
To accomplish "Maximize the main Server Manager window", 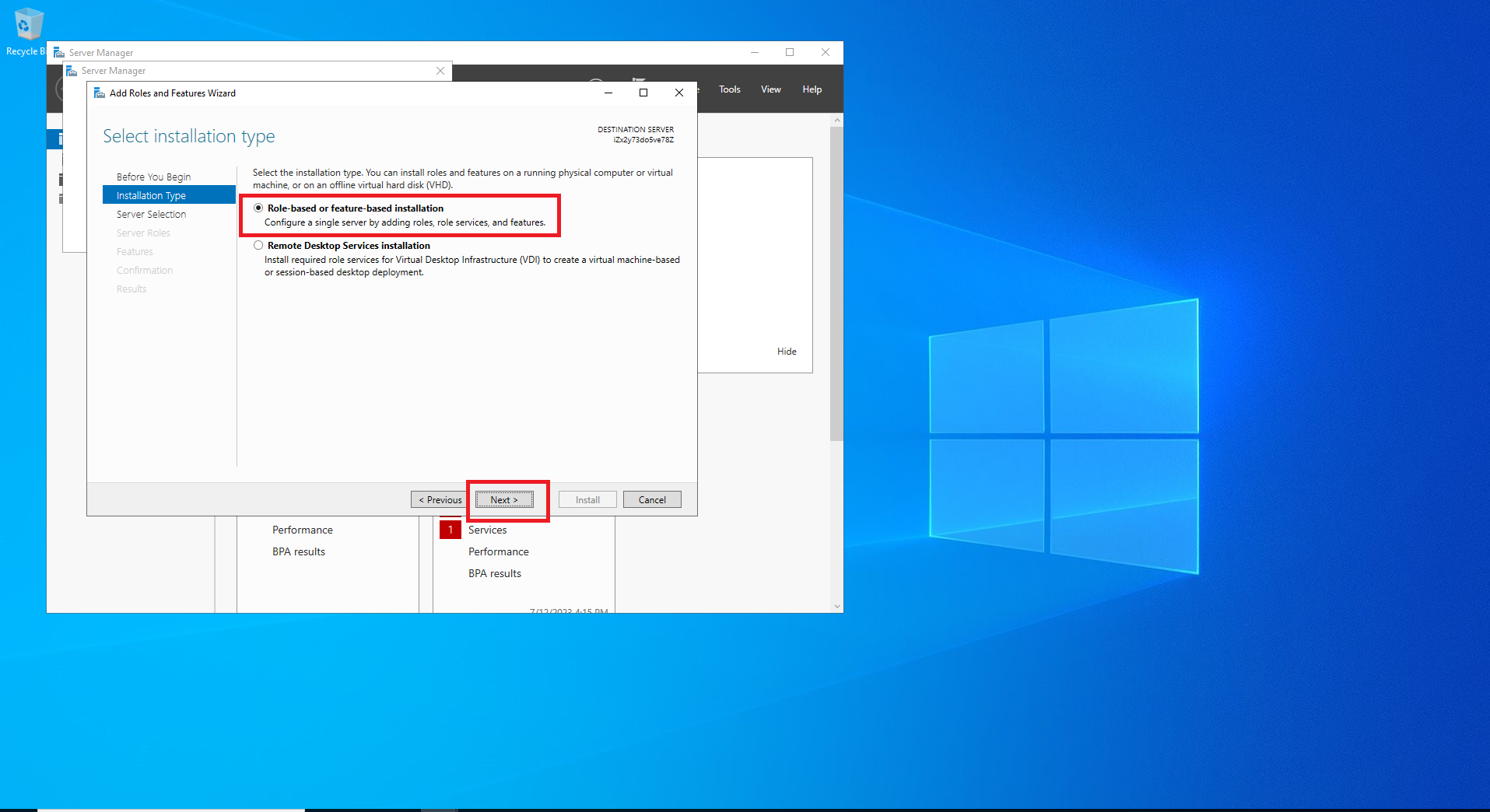I will [x=790, y=52].
